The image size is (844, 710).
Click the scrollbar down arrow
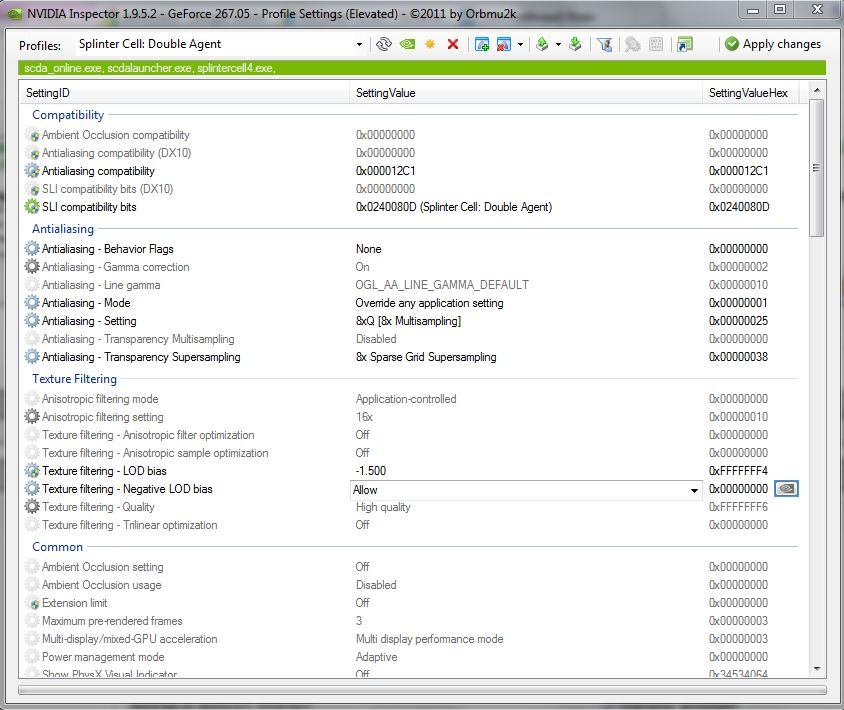pyautogui.click(x=817, y=669)
